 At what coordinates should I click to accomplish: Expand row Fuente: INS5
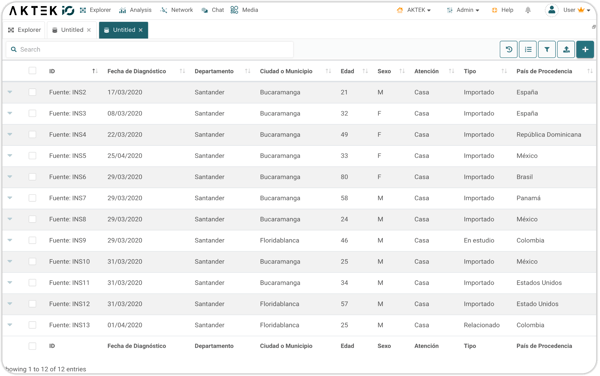pos(10,156)
